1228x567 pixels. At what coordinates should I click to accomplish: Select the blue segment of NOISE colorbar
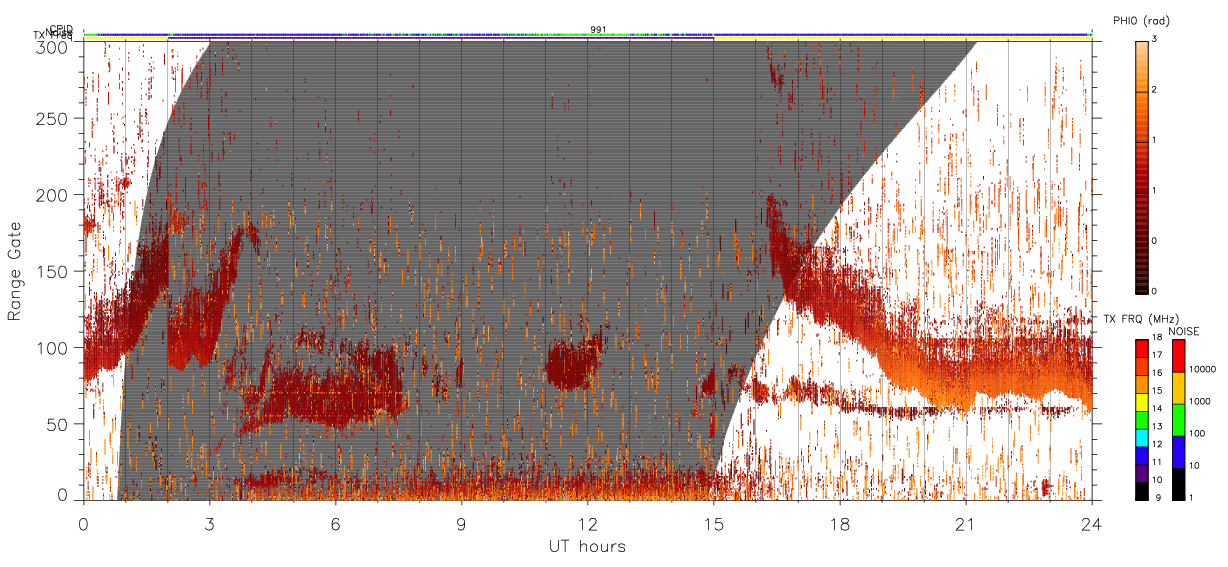(x=1178, y=452)
